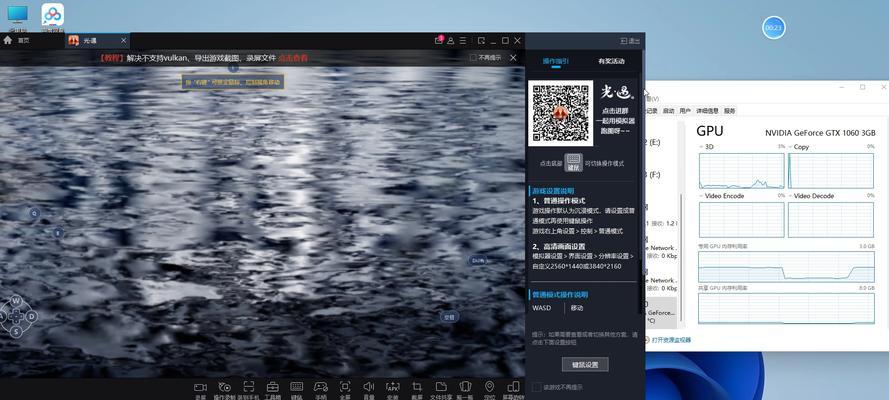Click the scan-frame icon beside 操作录制
The height and width of the screenshot is (400, 889).
pyautogui.click(x=248, y=387)
